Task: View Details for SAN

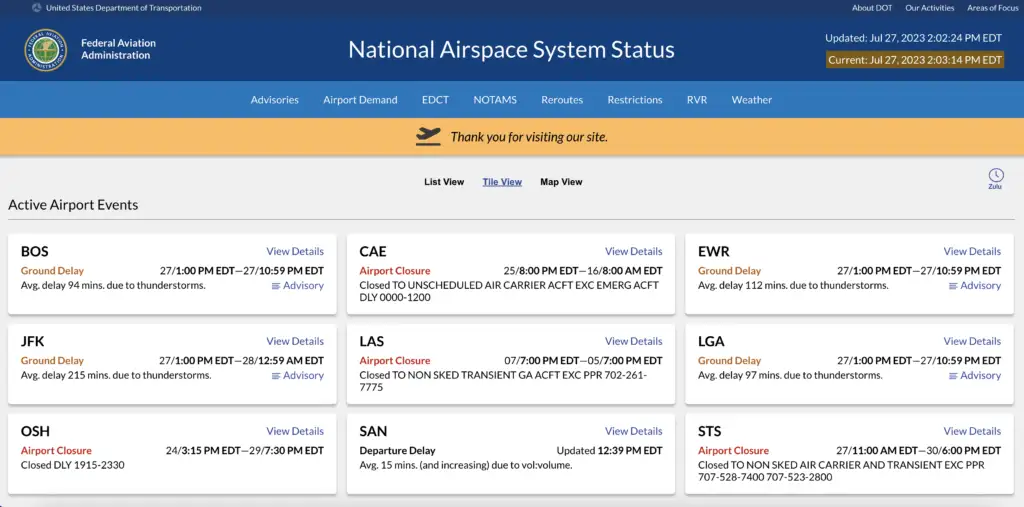Action: pyautogui.click(x=633, y=431)
